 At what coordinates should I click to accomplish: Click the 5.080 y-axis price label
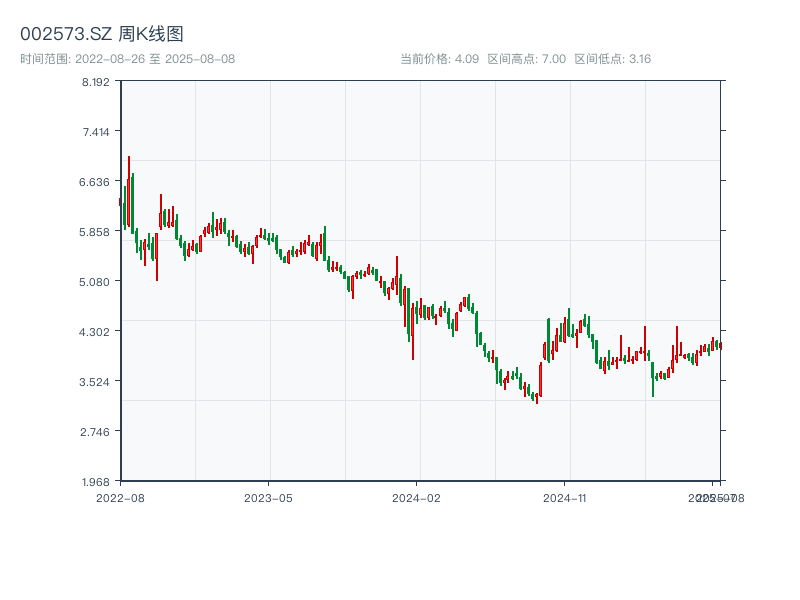96,282
